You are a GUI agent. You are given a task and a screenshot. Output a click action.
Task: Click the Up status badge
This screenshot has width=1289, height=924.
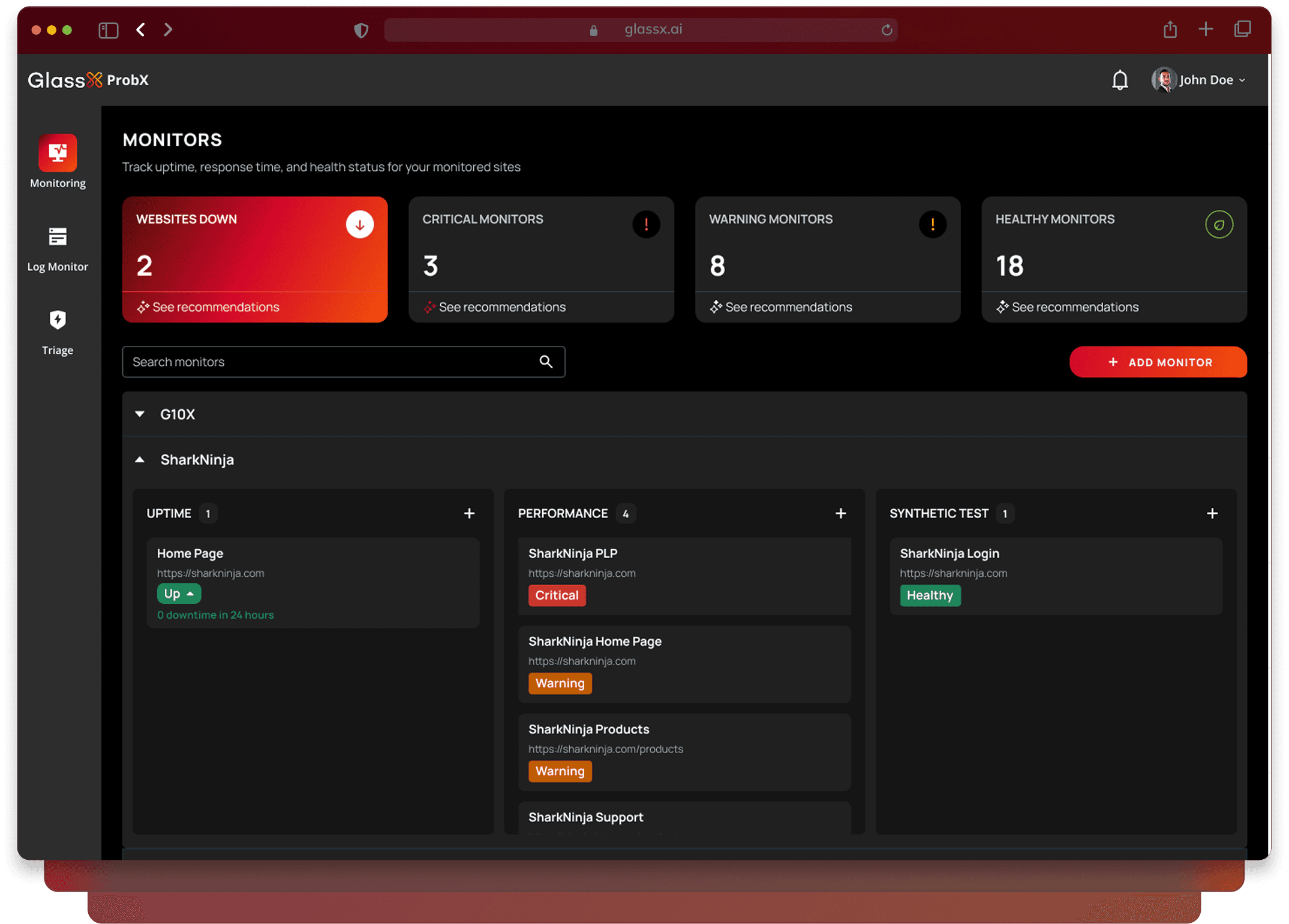[x=179, y=594]
